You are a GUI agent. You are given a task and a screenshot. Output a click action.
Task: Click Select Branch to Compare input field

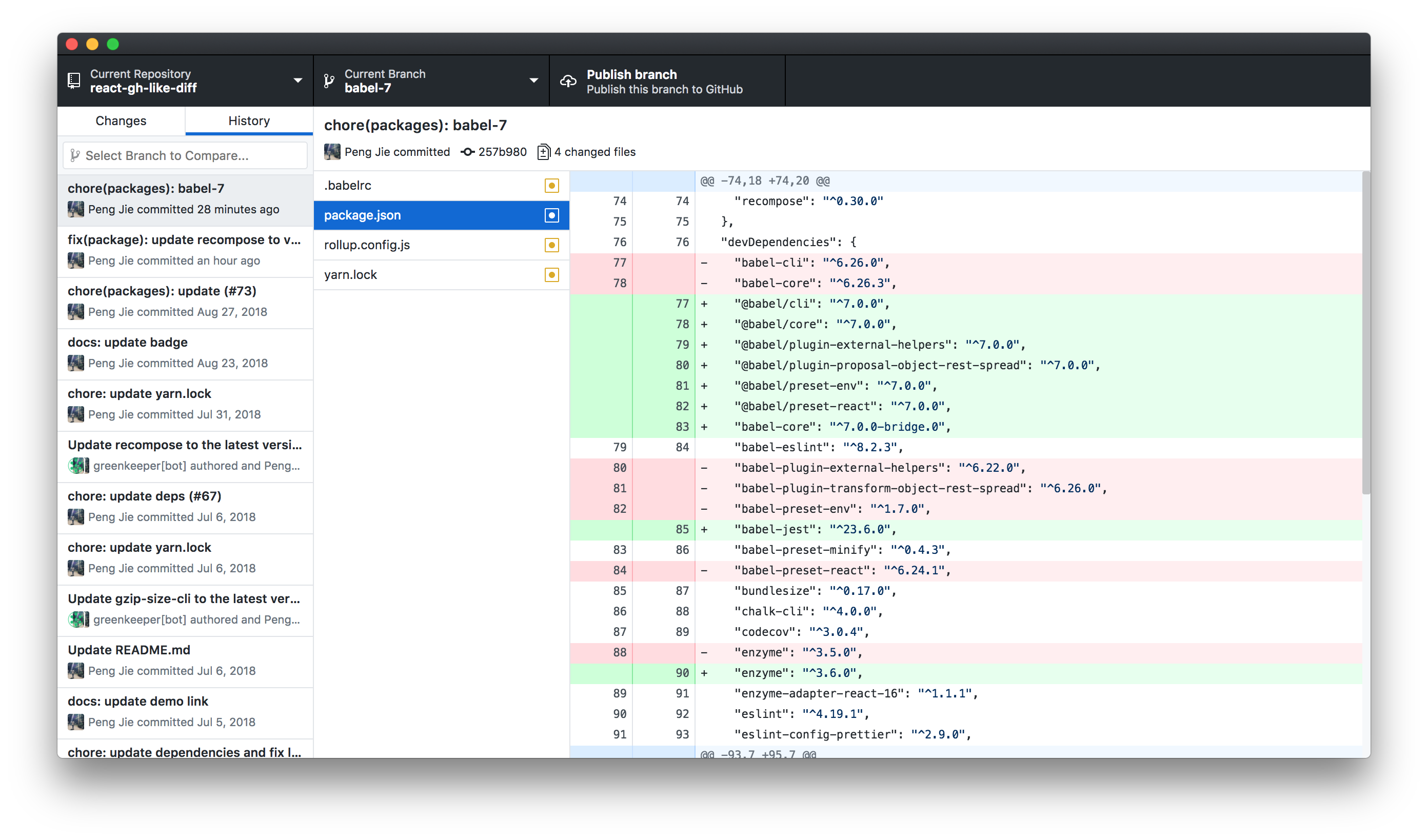click(x=185, y=155)
